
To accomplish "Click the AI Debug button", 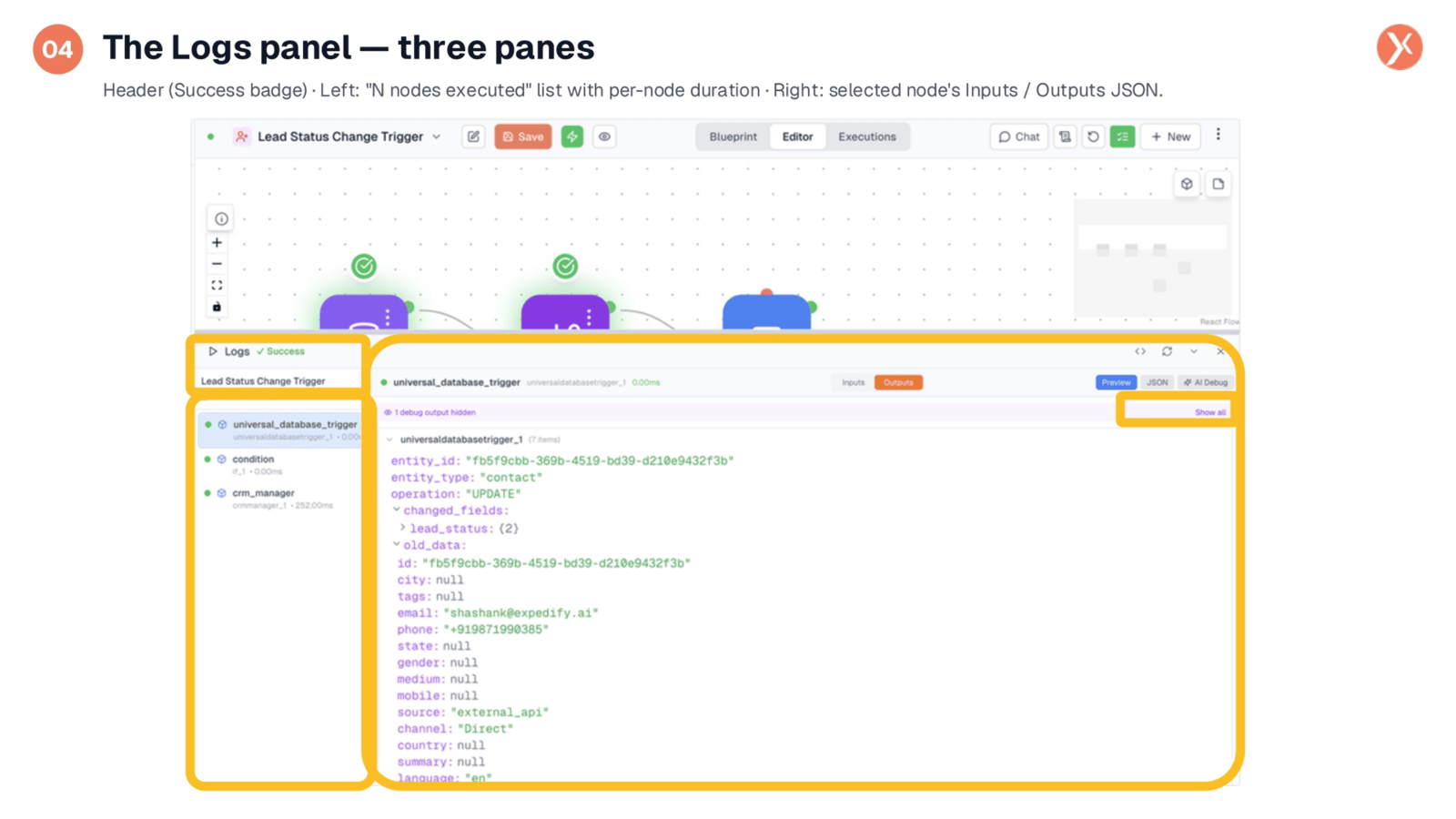I will pyautogui.click(x=1205, y=382).
